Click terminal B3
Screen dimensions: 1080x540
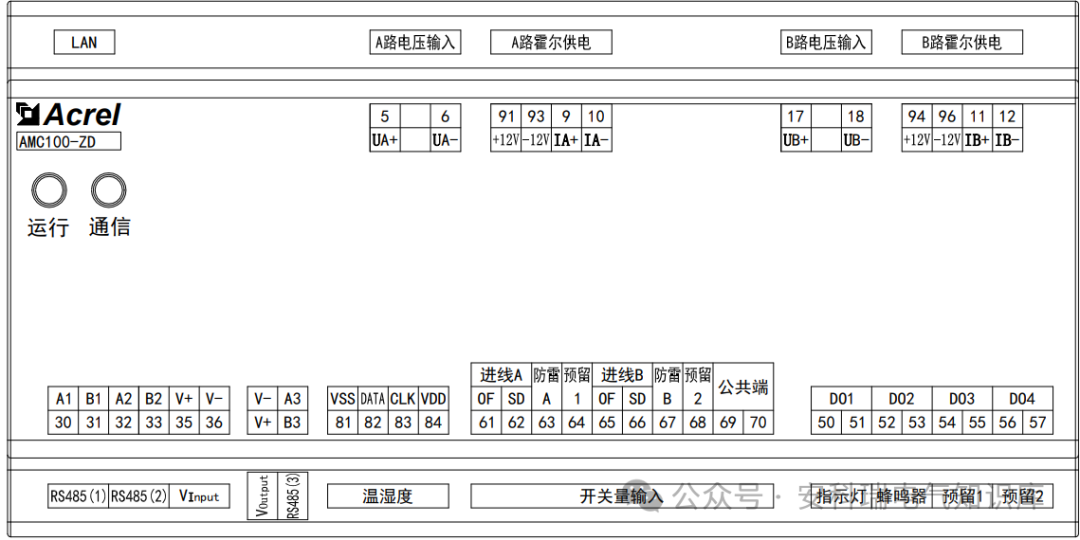point(293,422)
